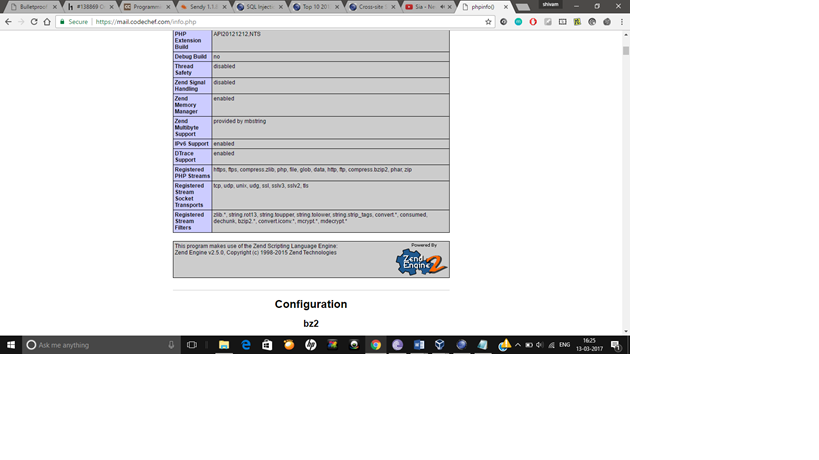Click the battery icon in system tray
Image resolution: width=819 pixels, height=460 pixels.
point(529,345)
